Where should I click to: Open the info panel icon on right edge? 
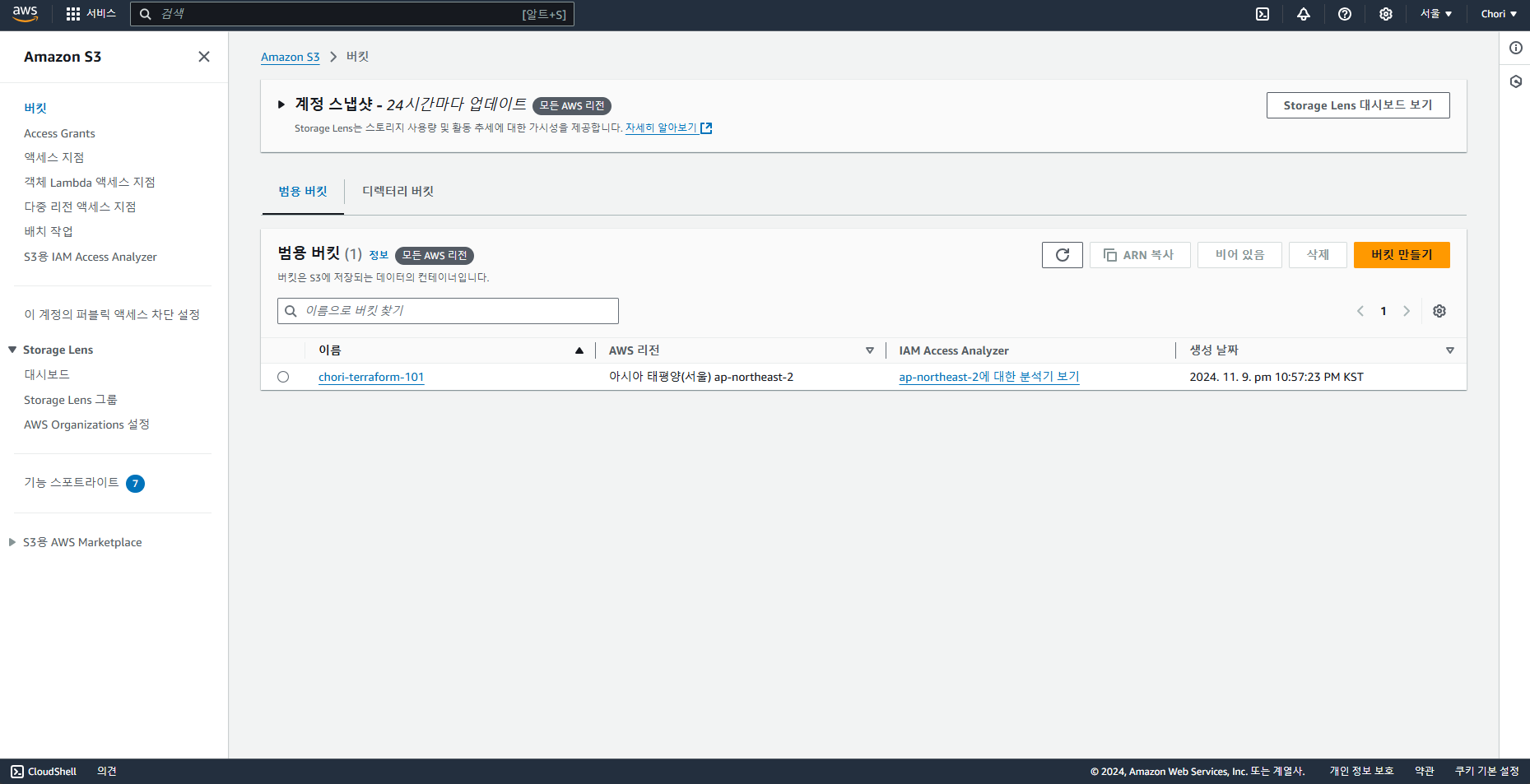pyautogui.click(x=1516, y=48)
